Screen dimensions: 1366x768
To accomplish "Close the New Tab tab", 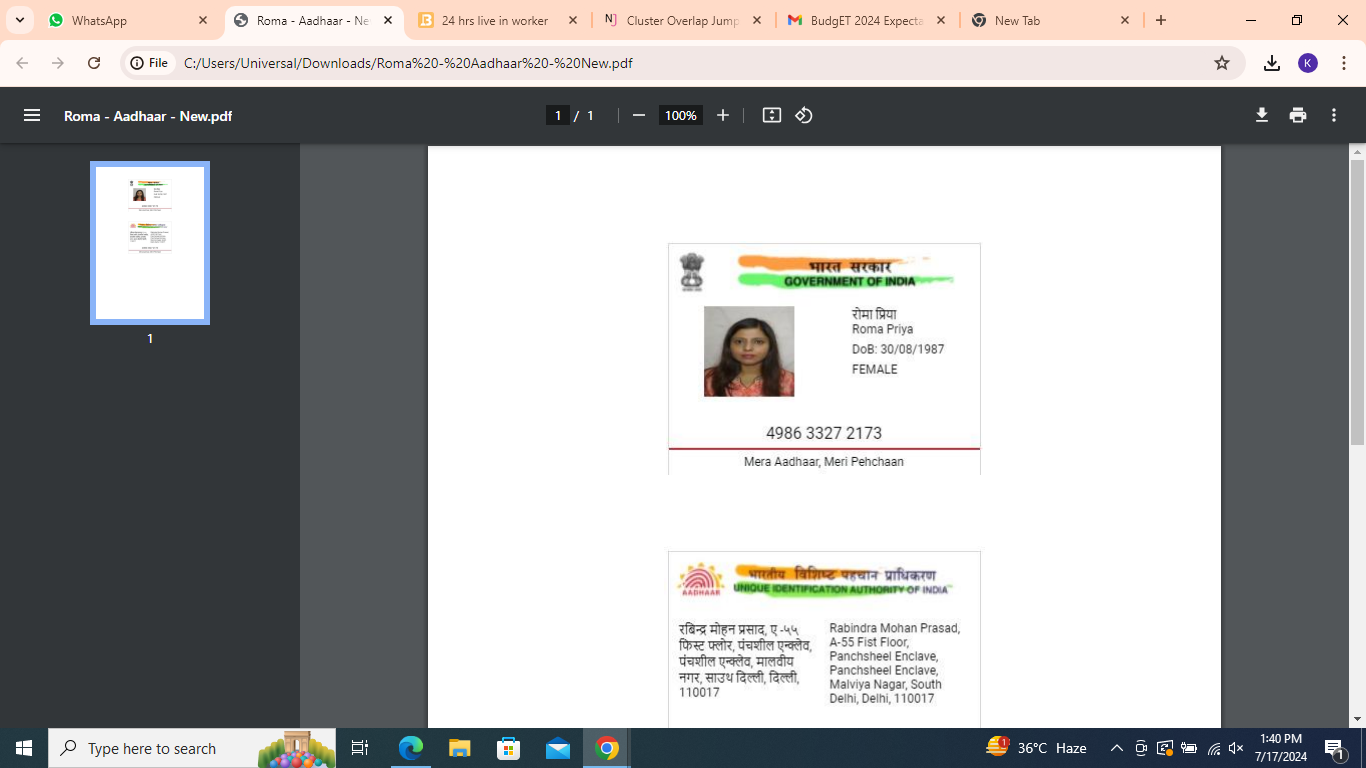I will 1125,20.
